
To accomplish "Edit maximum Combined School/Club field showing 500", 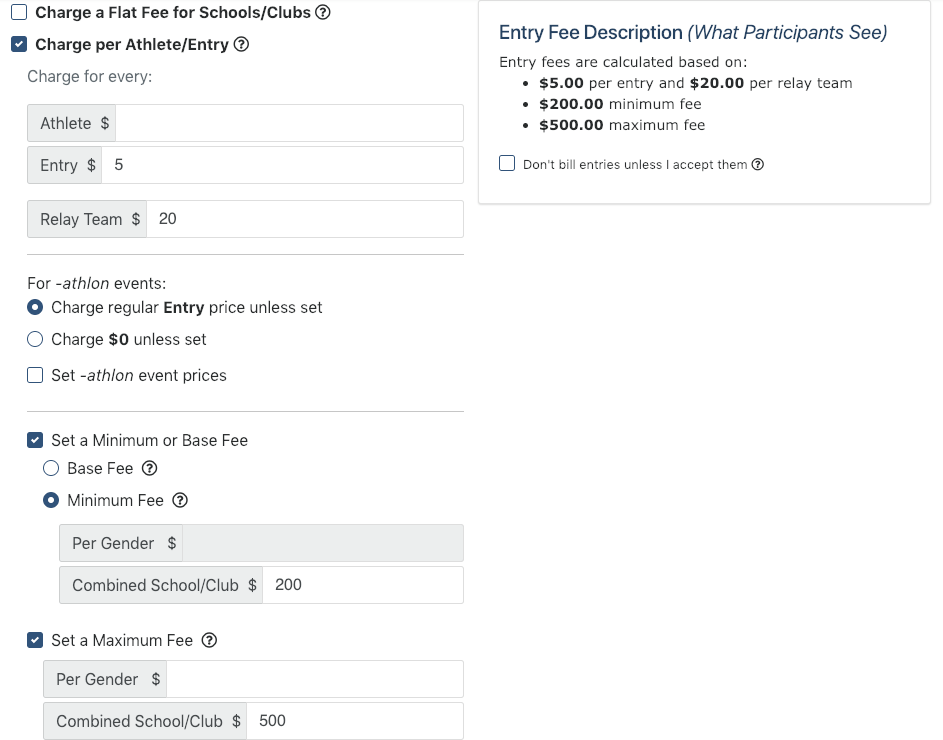I will [x=355, y=721].
